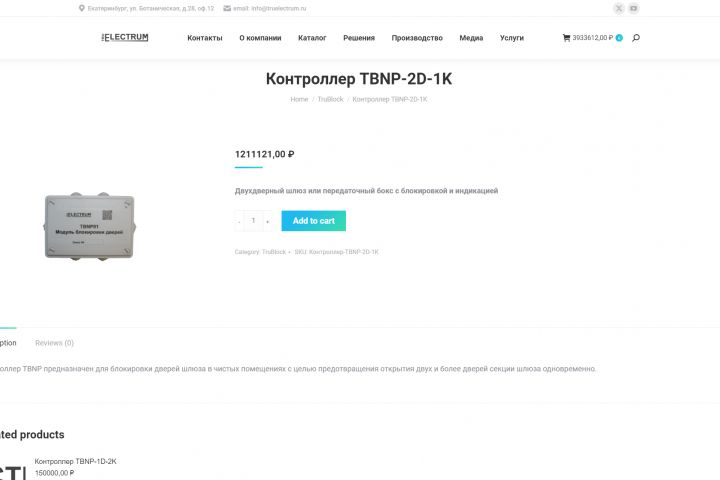Follow the TruBlock breadcrumb link
The image size is (720, 480).
tap(331, 99)
